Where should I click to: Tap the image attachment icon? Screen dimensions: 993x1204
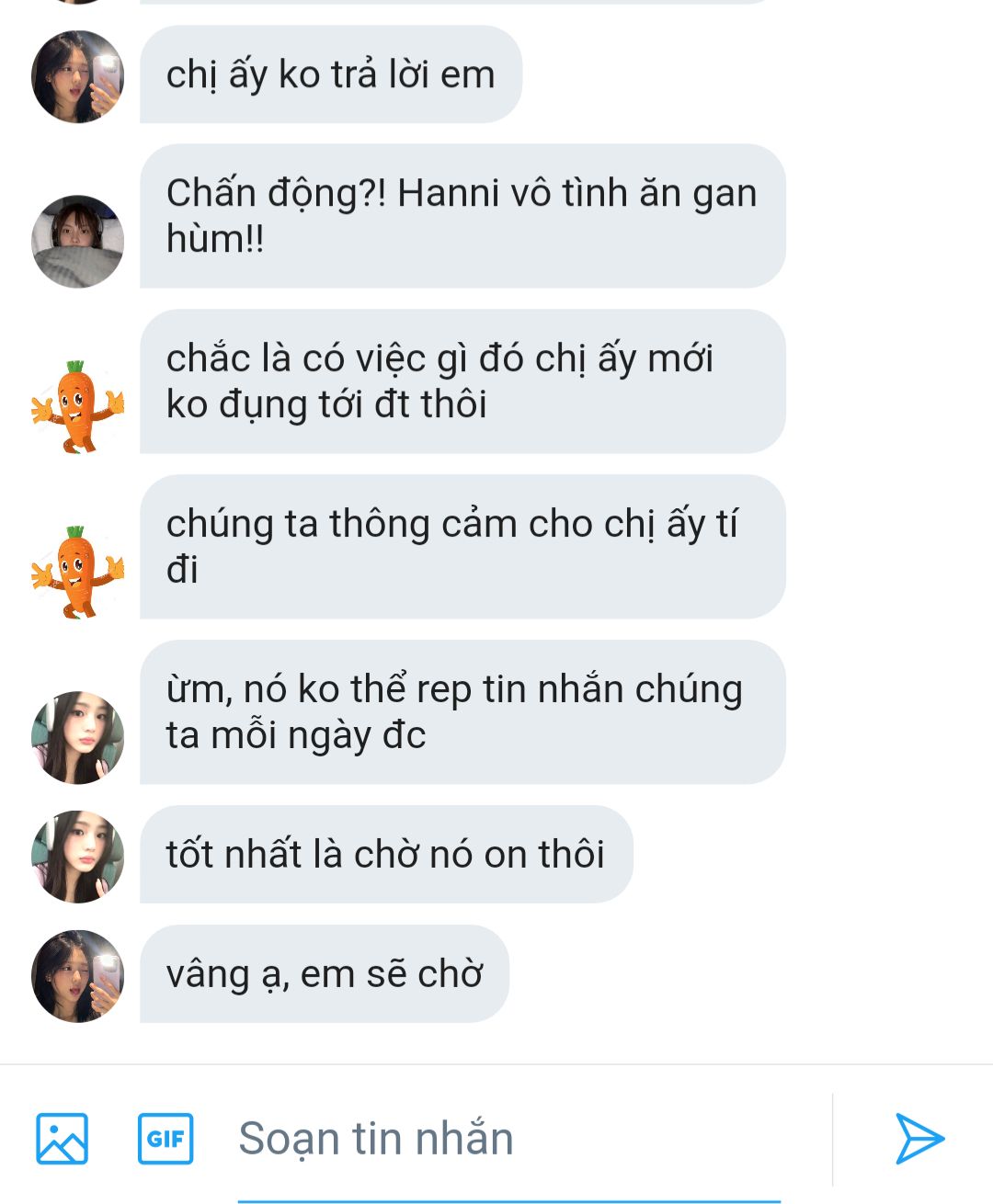[x=62, y=1138]
